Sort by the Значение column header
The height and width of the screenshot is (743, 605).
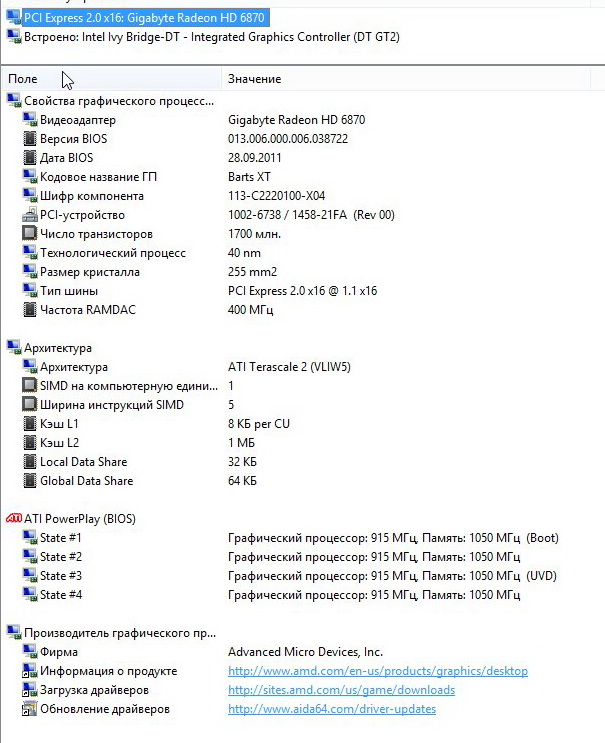[406, 79]
